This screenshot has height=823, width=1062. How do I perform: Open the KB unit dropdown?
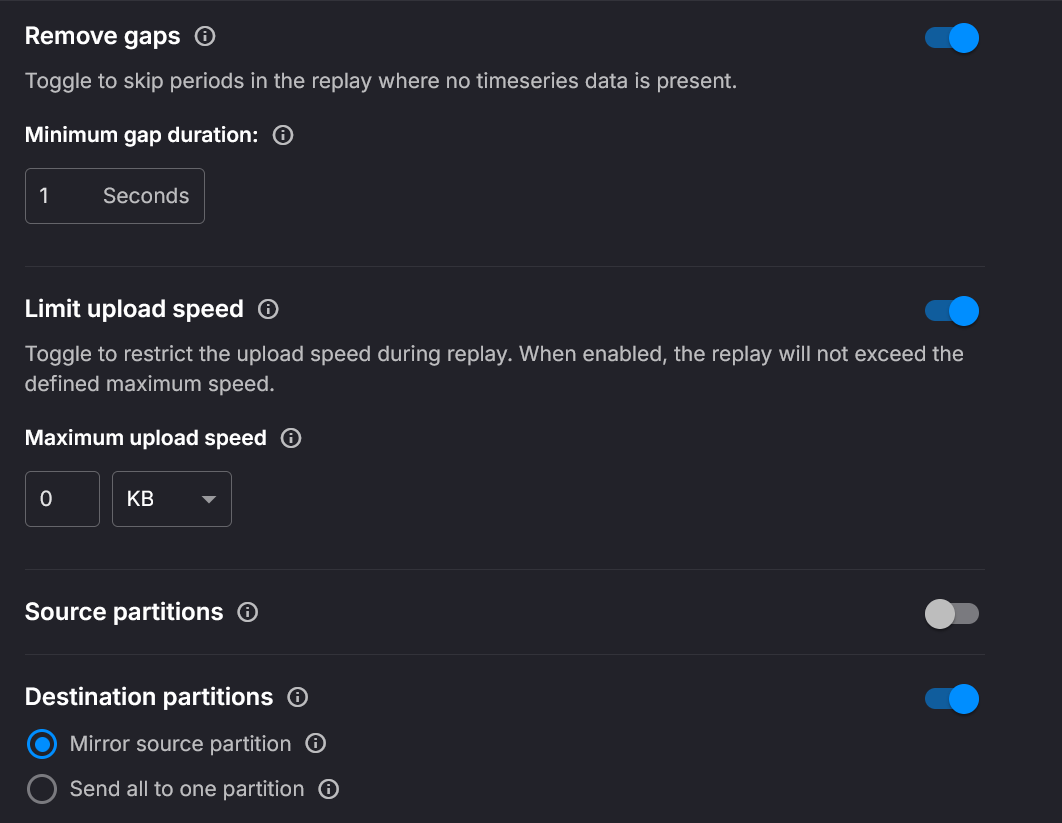tap(171, 498)
